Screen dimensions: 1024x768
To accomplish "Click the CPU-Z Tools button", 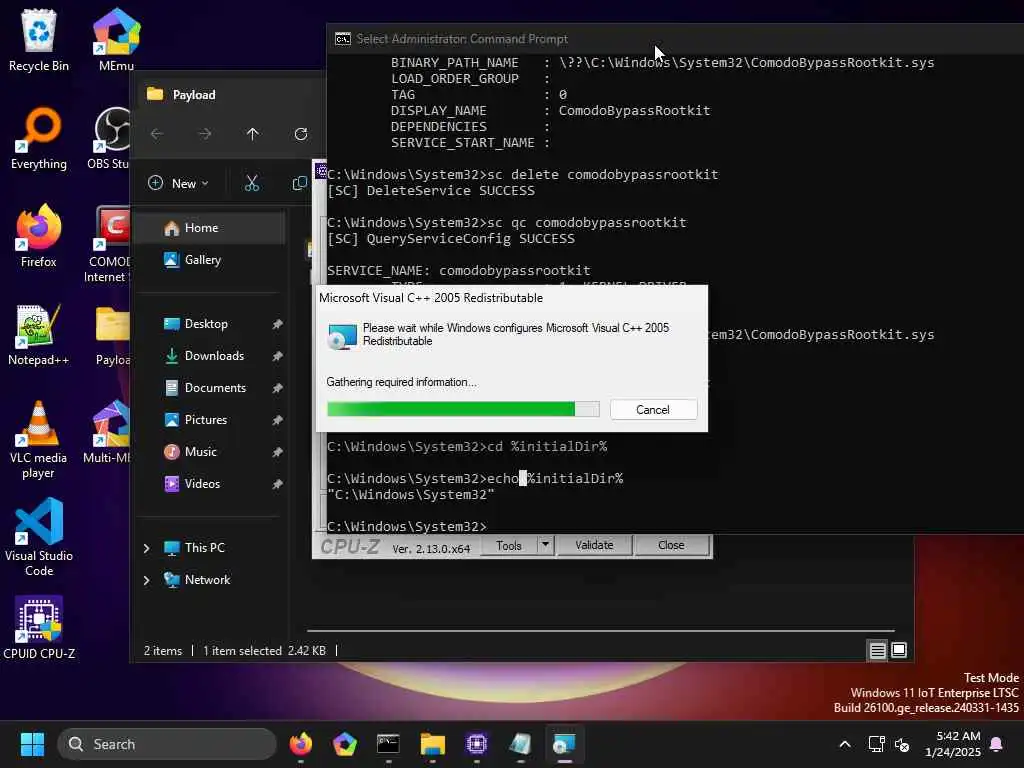I will pos(509,545).
